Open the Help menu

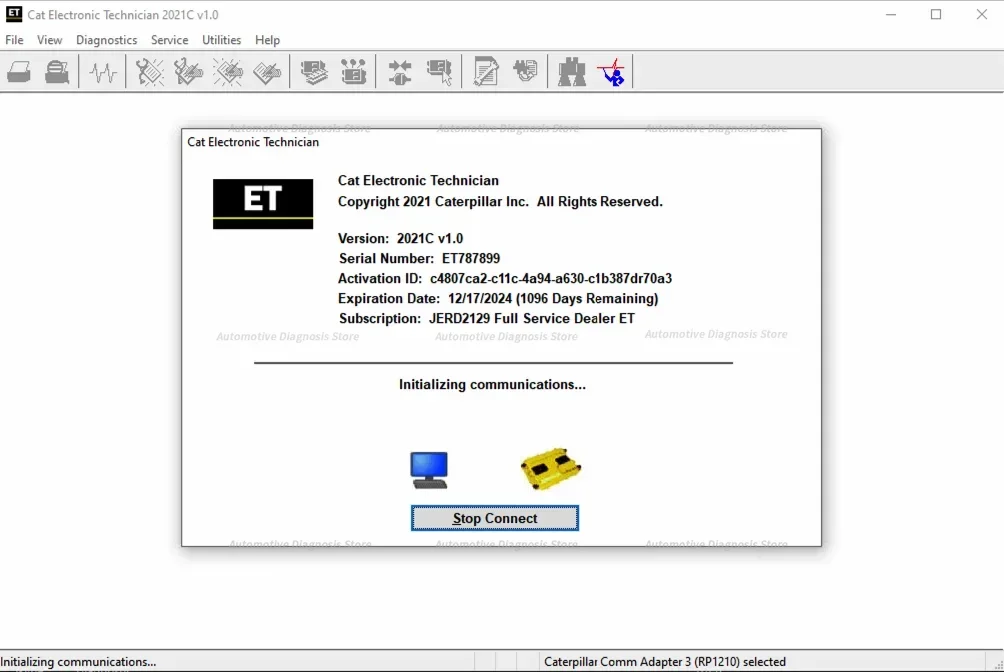pos(267,40)
